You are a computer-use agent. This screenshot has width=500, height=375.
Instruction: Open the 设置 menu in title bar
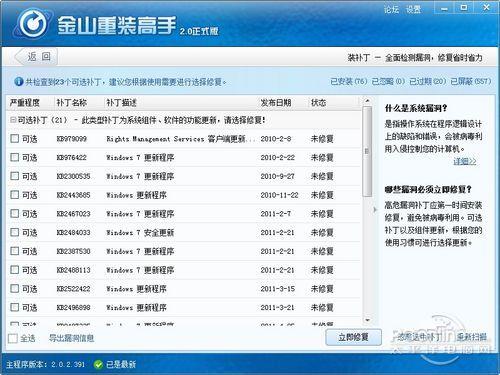[413, 9]
